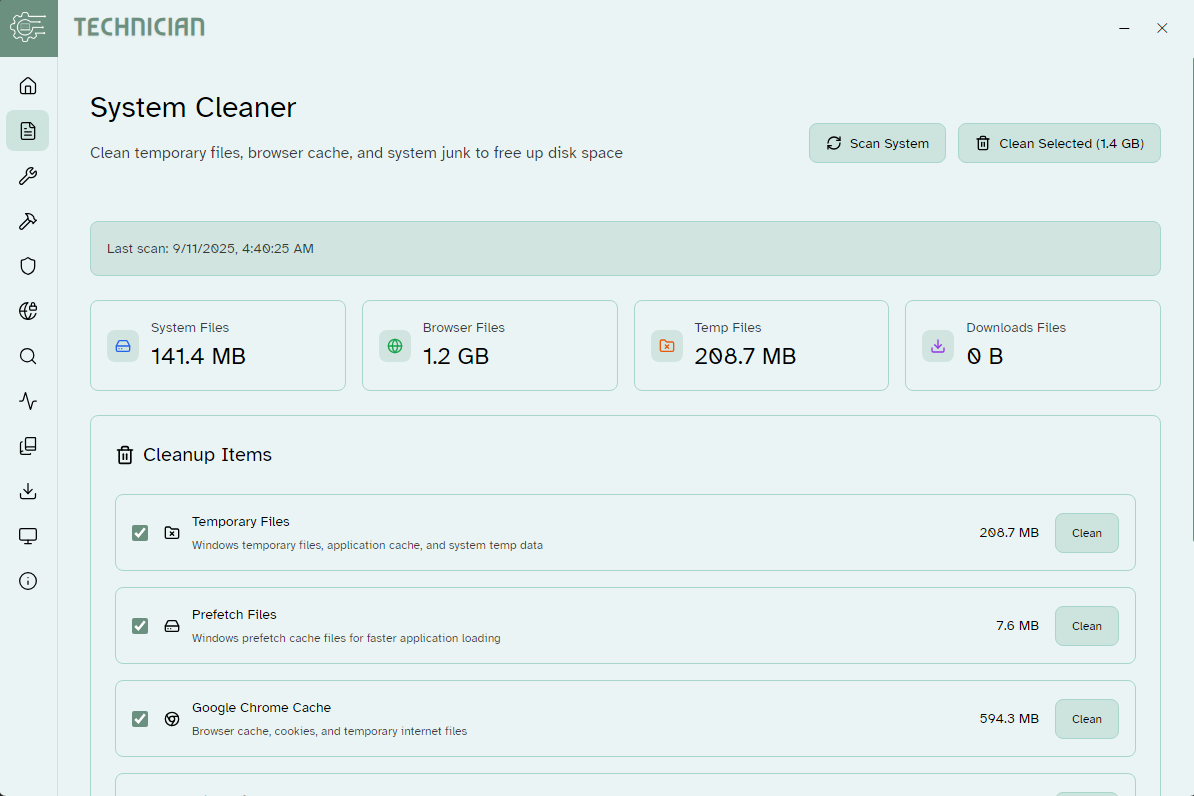Clean the Google Chrome Cache item
1194x796 pixels.
[x=1086, y=719]
